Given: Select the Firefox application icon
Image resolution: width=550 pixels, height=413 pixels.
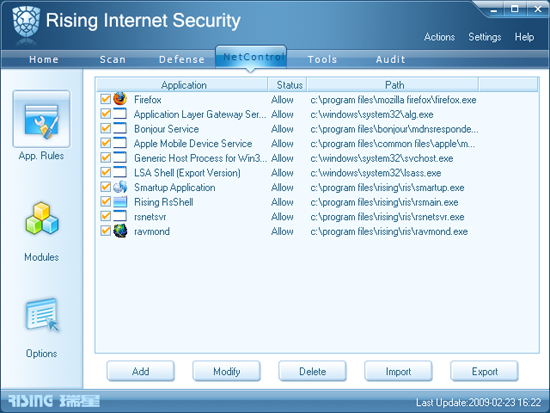Looking at the screenshot, I should [120, 99].
